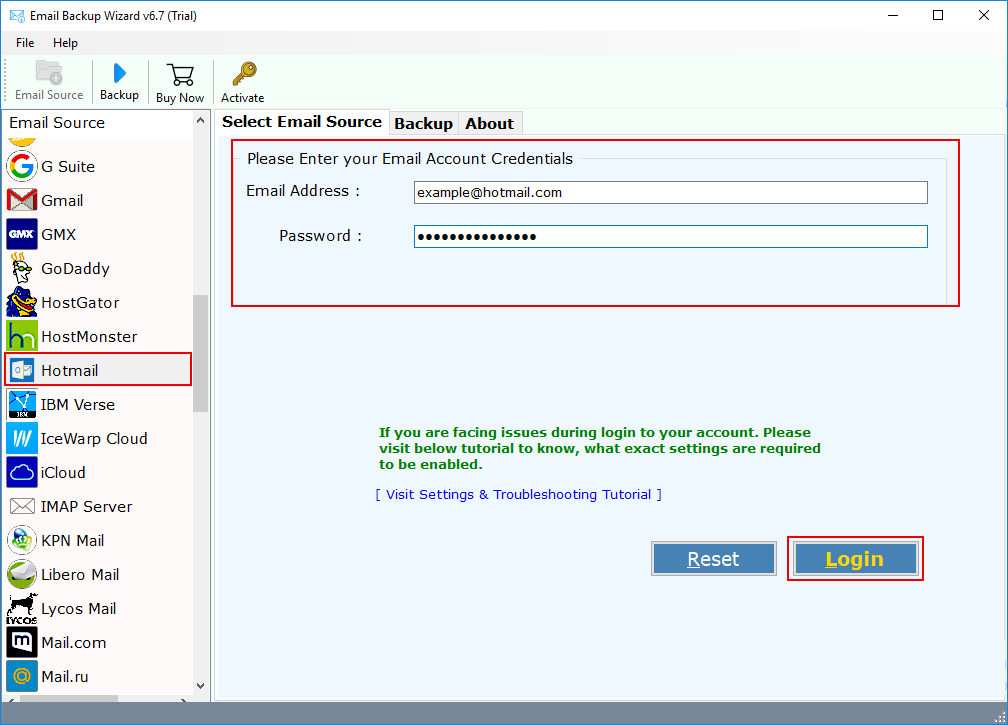Viewport: 1008px width, 725px height.
Task: Select the IMAP Server text label
Action: (86, 506)
